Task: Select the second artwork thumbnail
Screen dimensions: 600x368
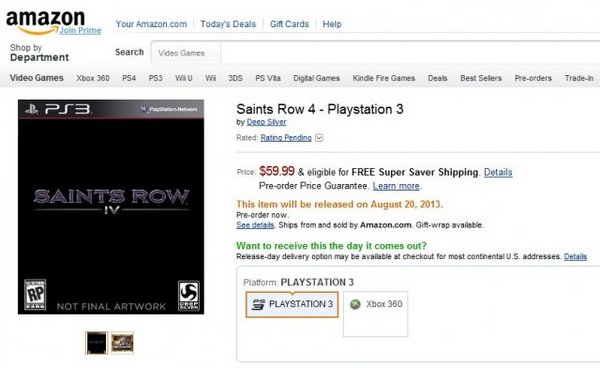Action: 122,342
